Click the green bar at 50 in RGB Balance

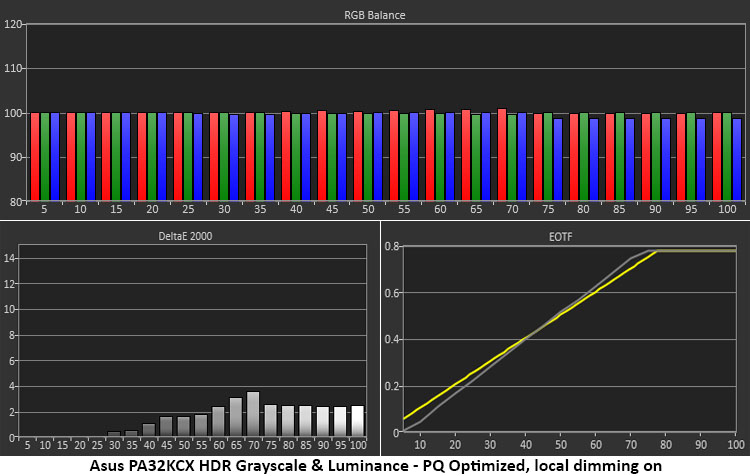point(368,157)
